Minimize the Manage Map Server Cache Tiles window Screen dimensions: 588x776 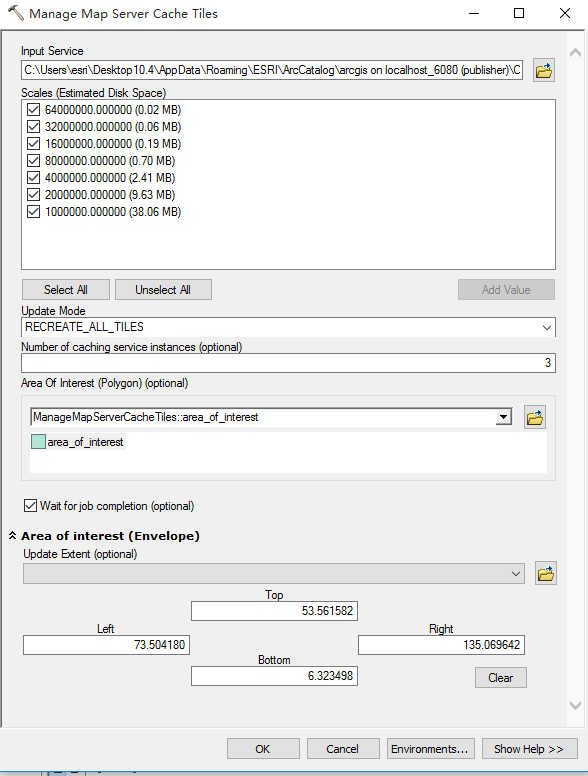tap(474, 13)
